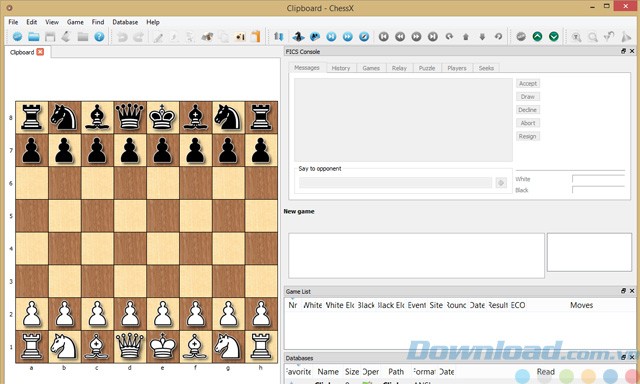Viewport: 640px width, 384px height.
Task: Click the white king on e1
Action: tap(162, 346)
